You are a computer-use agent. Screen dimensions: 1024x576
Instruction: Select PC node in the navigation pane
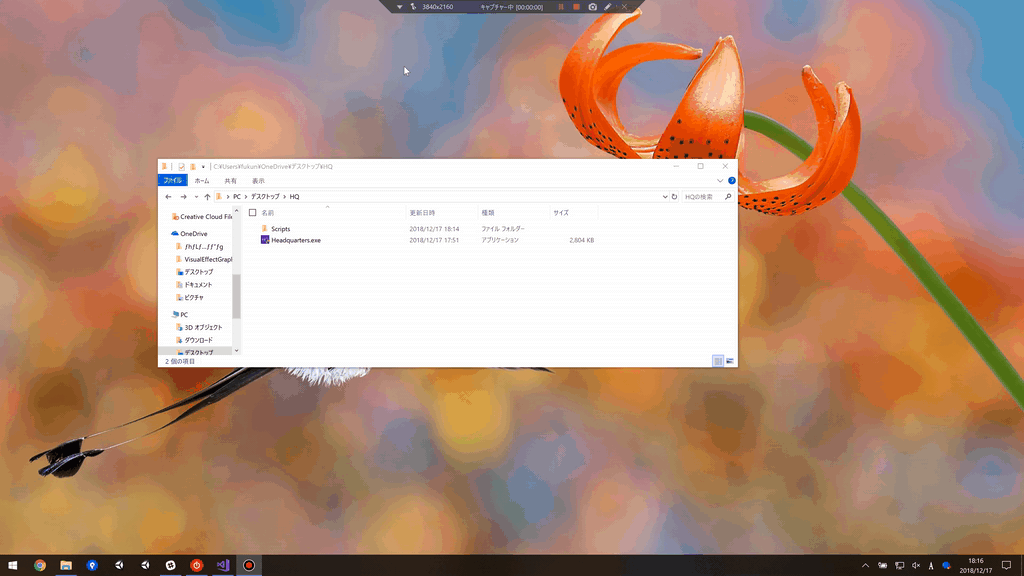click(x=184, y=315)
